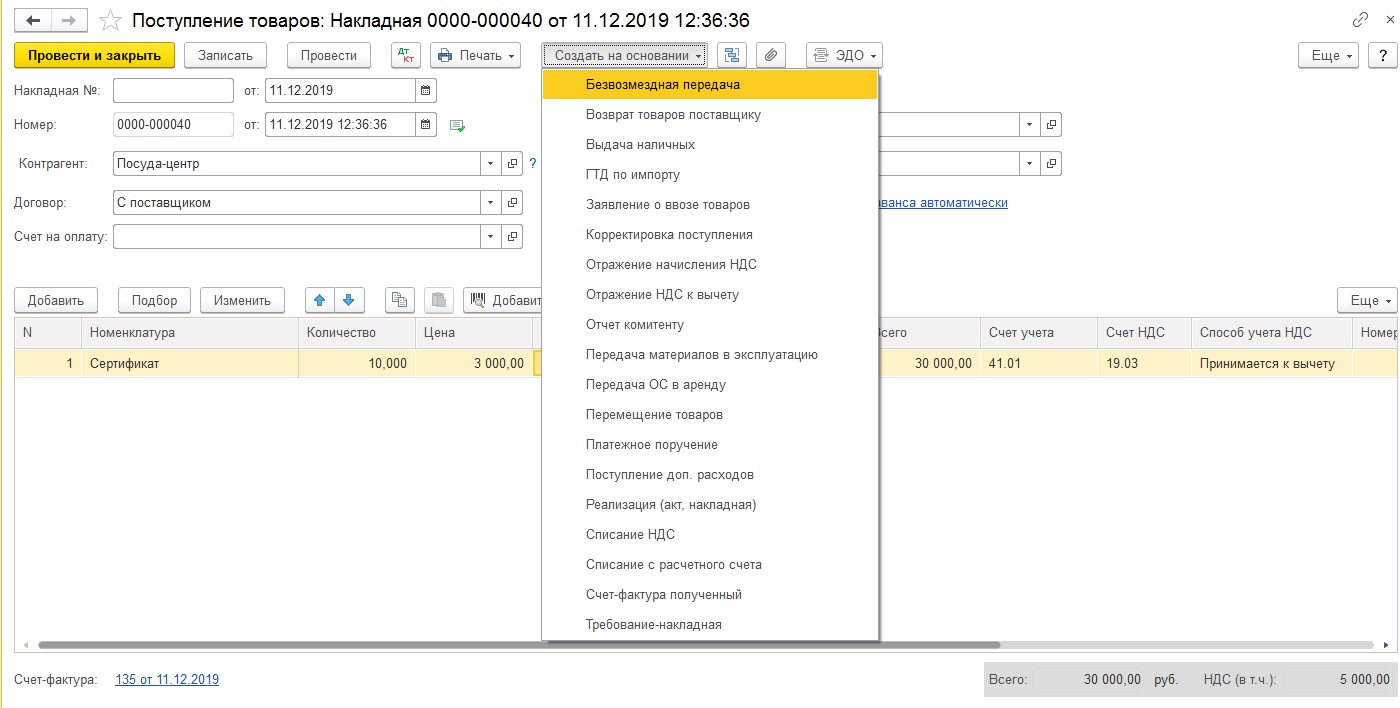Viewport: 1400px width, 708px height.
Task: Expand the Контрагент dropdown list
Action: point(490,164)
